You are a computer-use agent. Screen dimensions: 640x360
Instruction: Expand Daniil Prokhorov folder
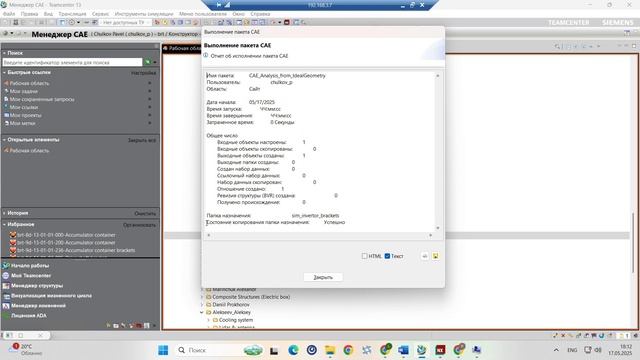point(202,305)
